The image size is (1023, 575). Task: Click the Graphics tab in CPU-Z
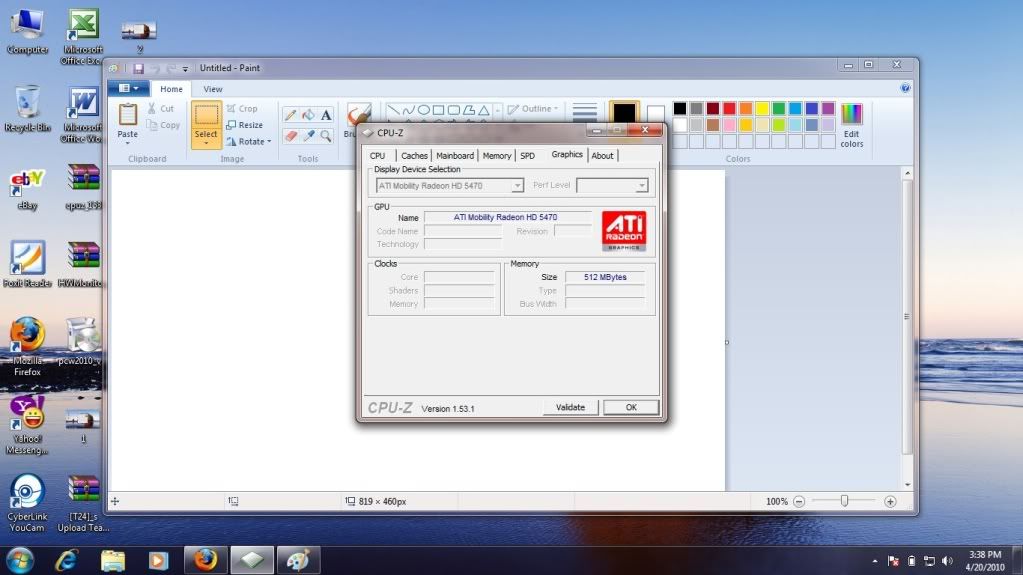click(566, 154)
